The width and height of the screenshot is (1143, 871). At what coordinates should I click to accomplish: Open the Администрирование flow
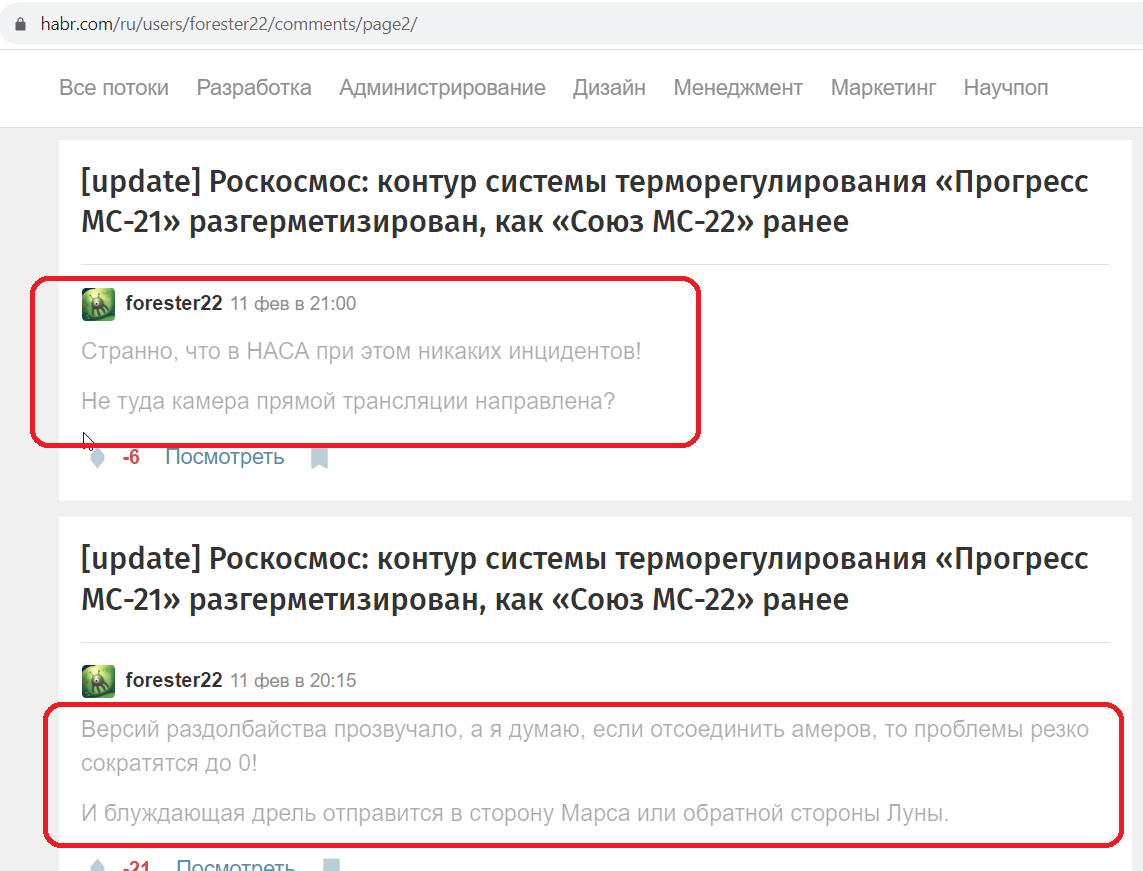coord(442,87)
